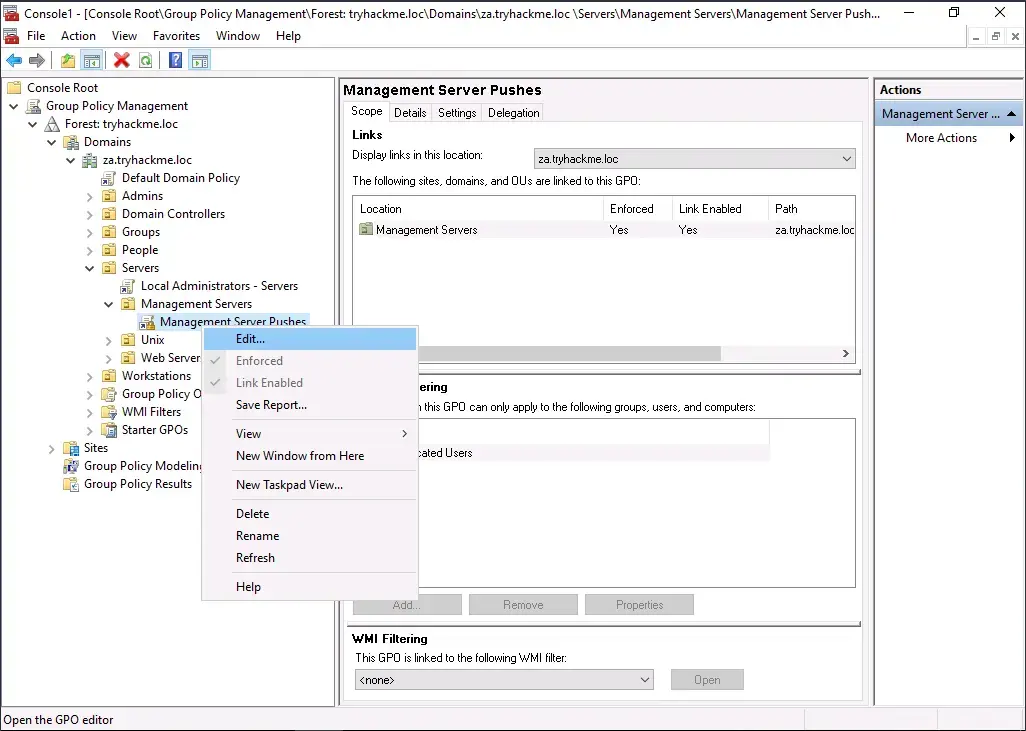
Task: Collapse the Group Policy Management tree node
Action: tap(14, 106)
